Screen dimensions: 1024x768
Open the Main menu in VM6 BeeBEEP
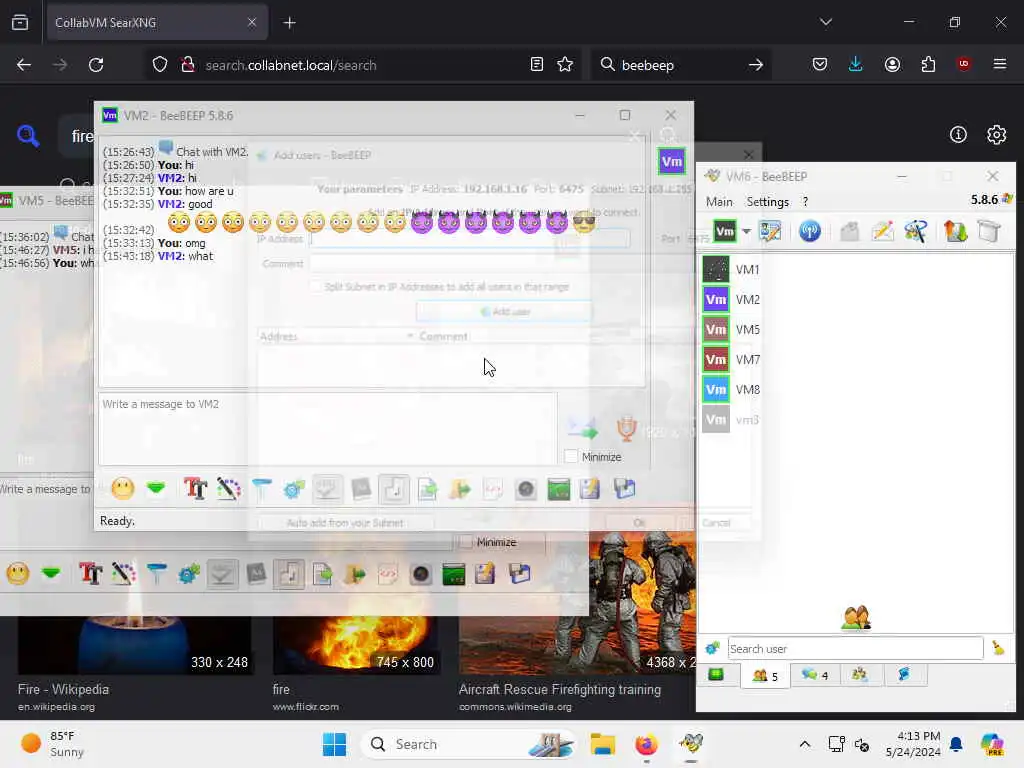719,202
